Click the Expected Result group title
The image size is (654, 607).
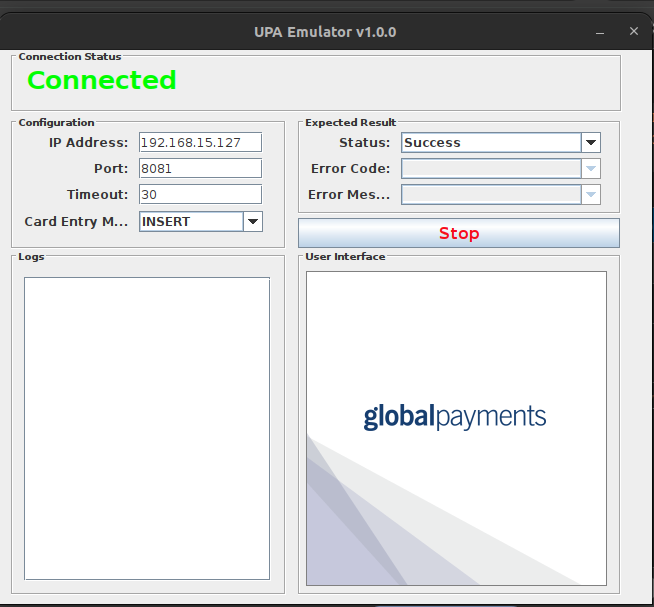click(x=350, y=123)
